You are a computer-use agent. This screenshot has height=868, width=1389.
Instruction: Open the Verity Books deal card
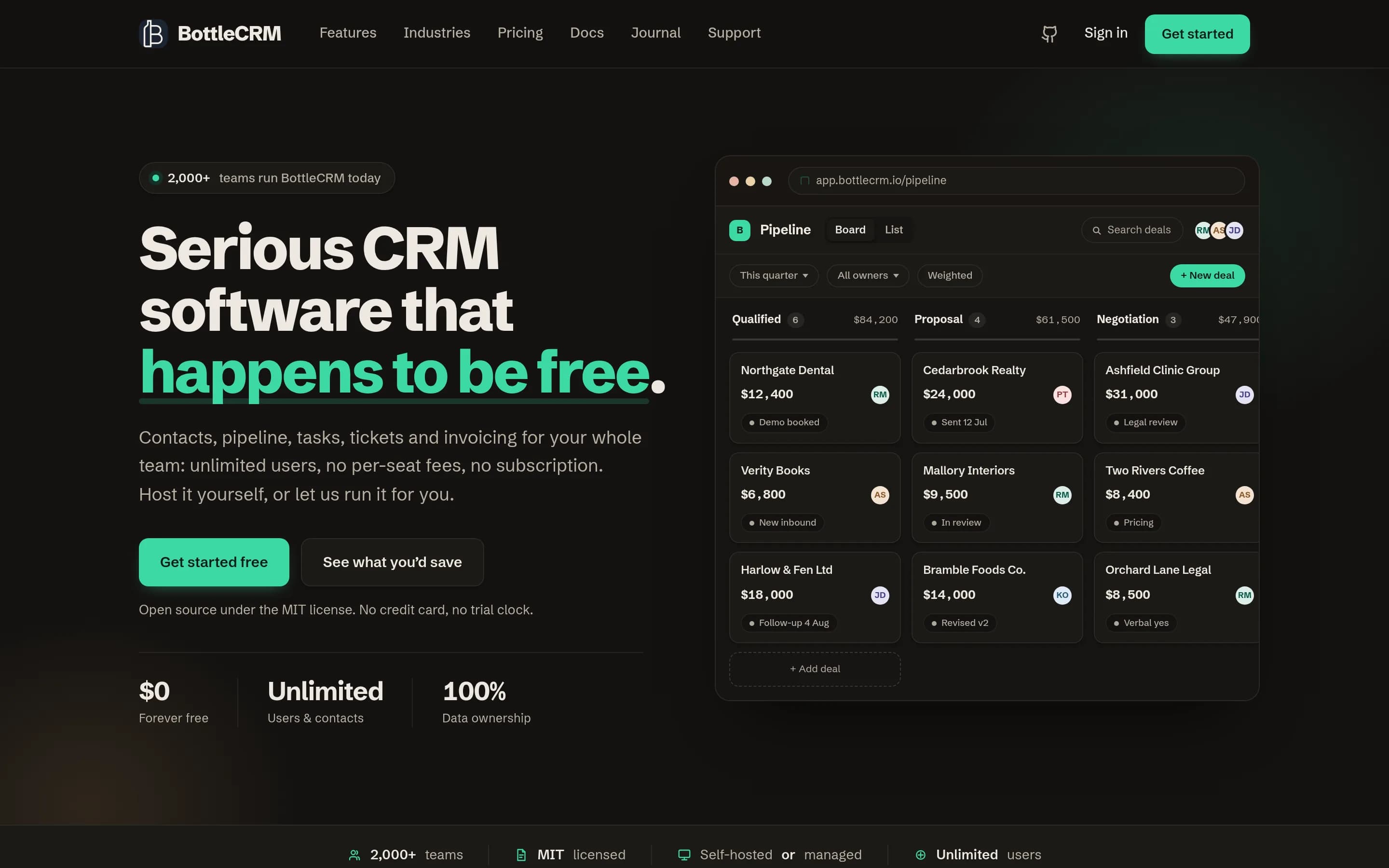(x=815, y=498)
